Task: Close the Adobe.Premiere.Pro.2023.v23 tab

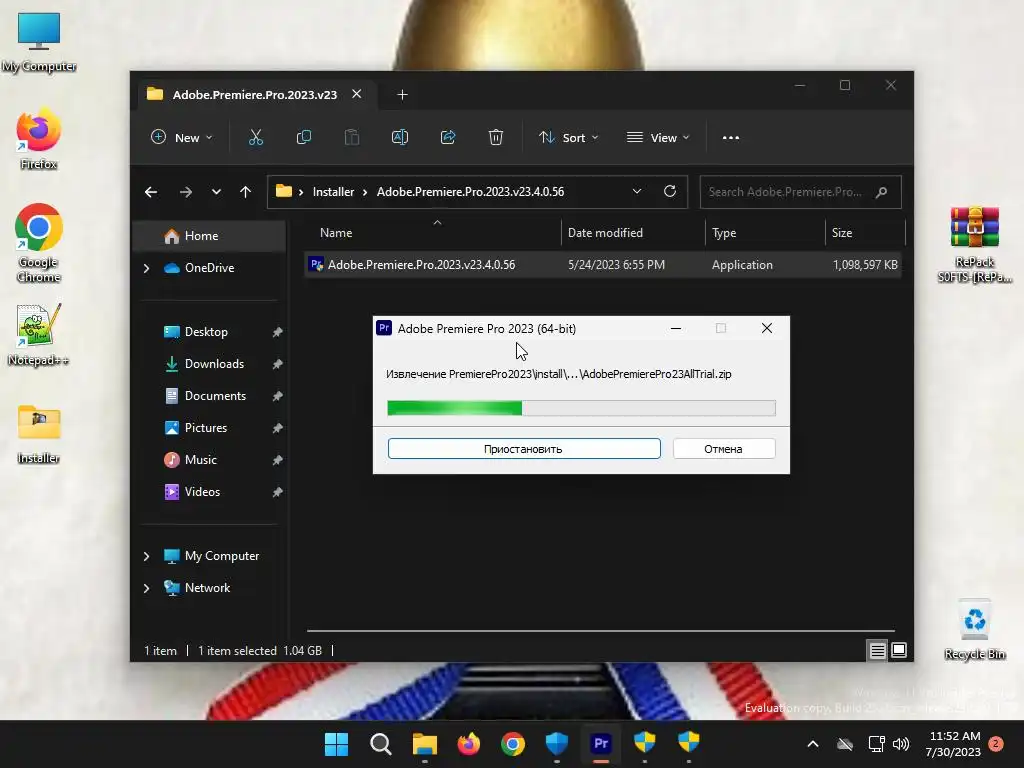Action: [x=357, y=94]
